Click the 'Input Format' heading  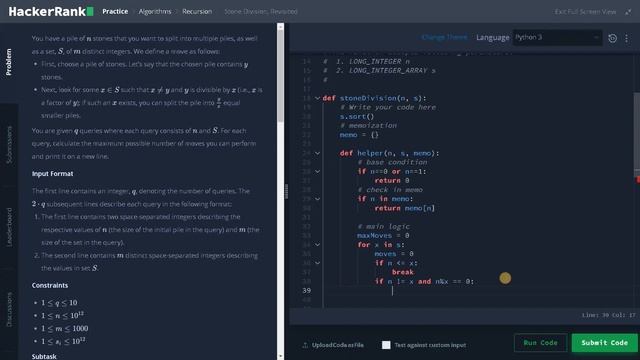pyautogui.click(x=53, y=173)
